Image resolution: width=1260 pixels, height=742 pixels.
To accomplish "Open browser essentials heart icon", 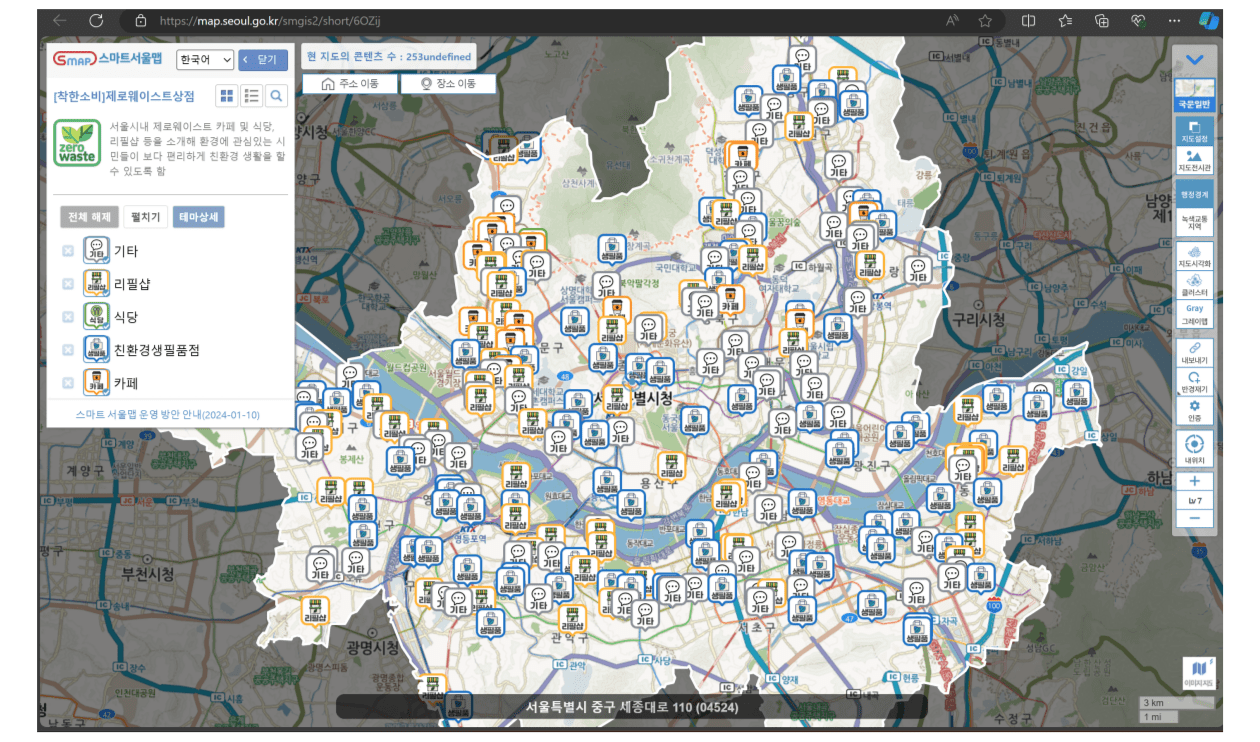I will (1138, 20).
